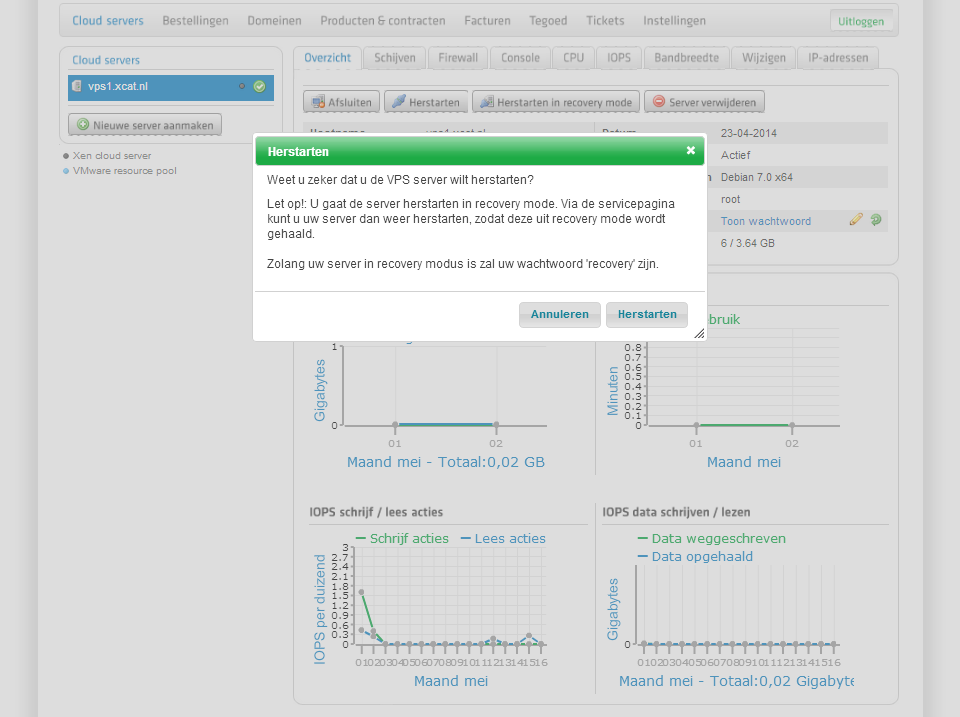Close the Herstarten dialog with the X
This screenshot has width=960, height=717.
point(690,151)
